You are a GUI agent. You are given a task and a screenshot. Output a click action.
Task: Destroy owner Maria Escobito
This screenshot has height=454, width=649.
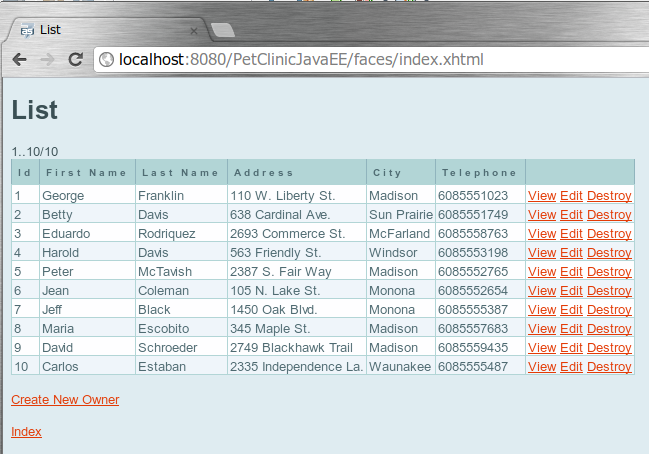(x=609, y=329)
